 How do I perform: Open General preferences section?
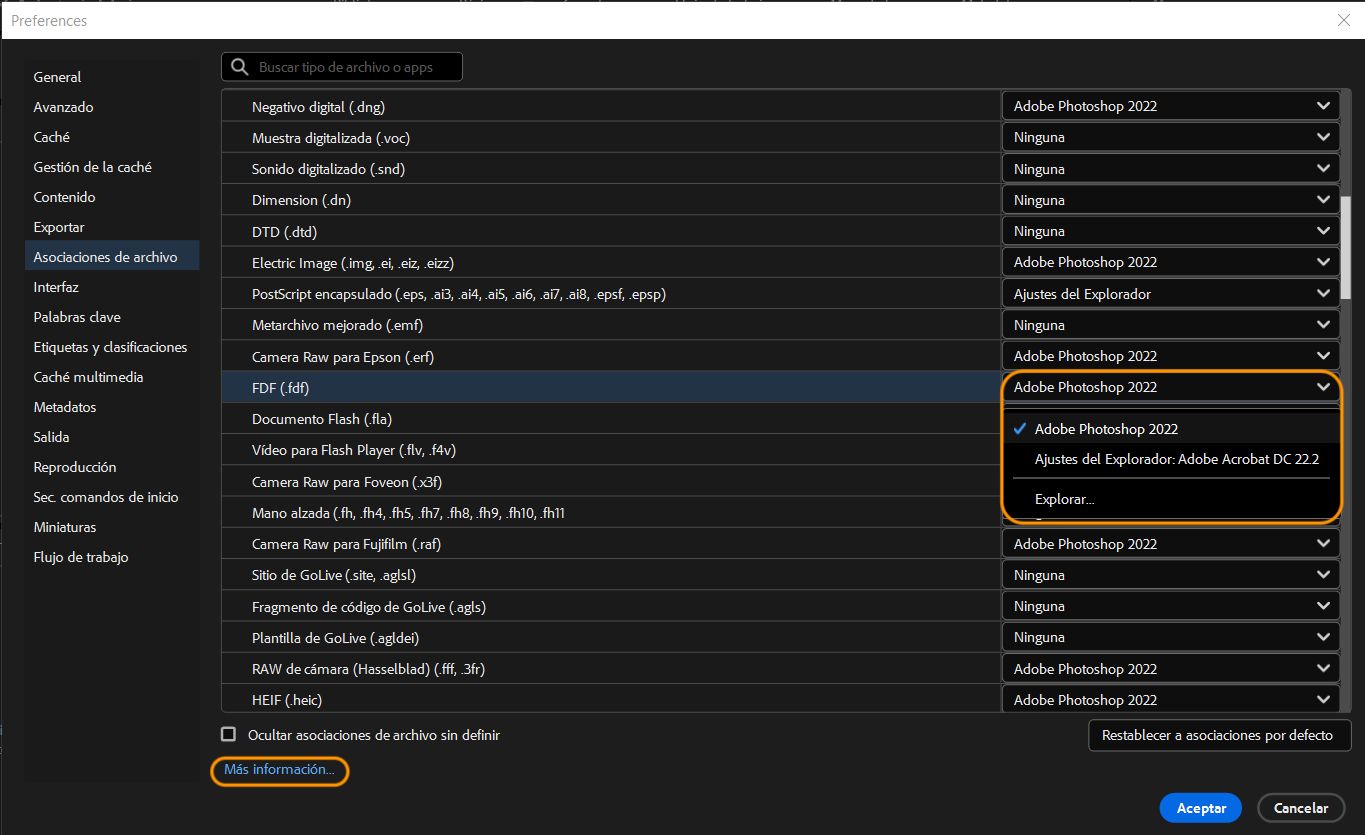coord(112,77)
